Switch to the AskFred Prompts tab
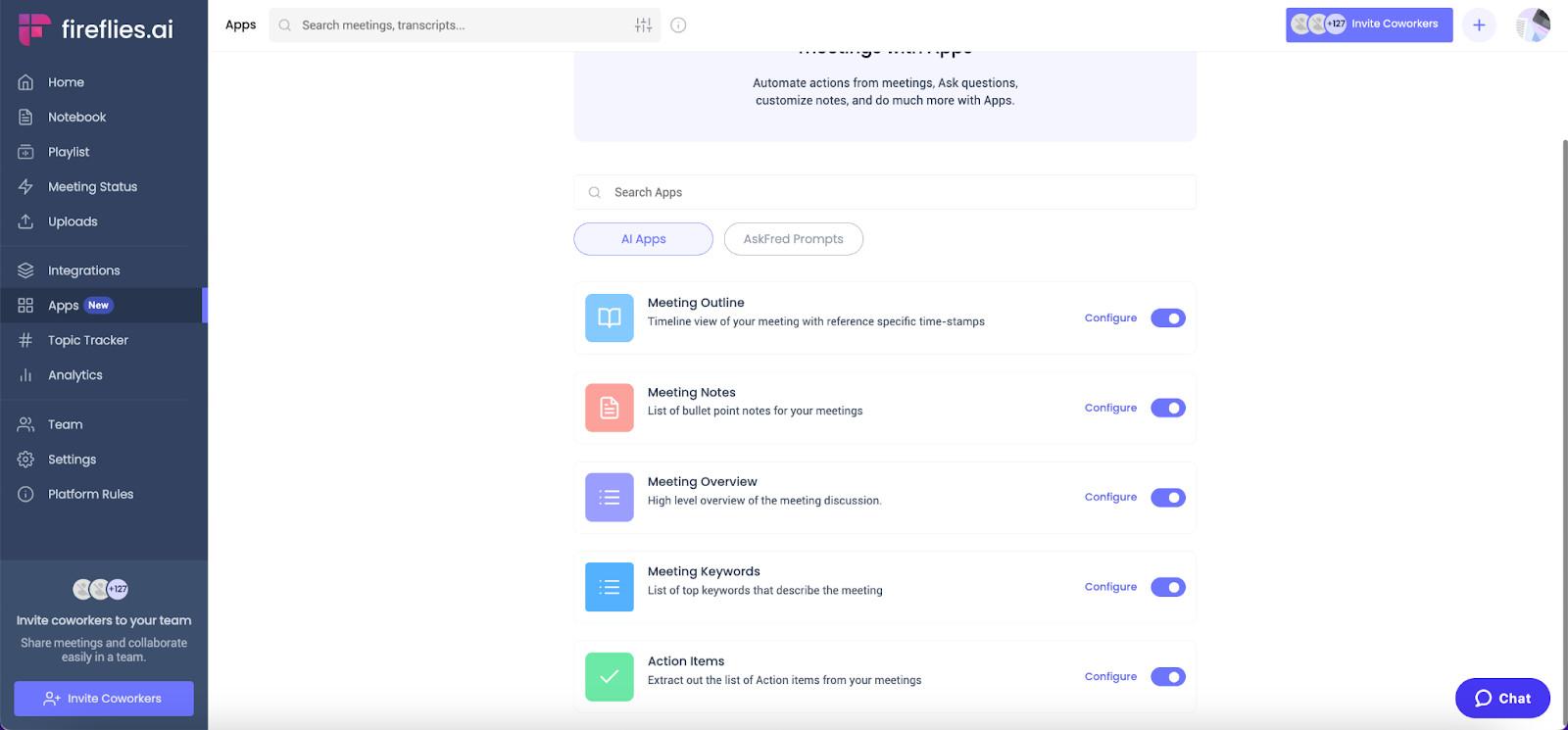The width and height of the screenshot is (1568, 730). coord(794,239)
